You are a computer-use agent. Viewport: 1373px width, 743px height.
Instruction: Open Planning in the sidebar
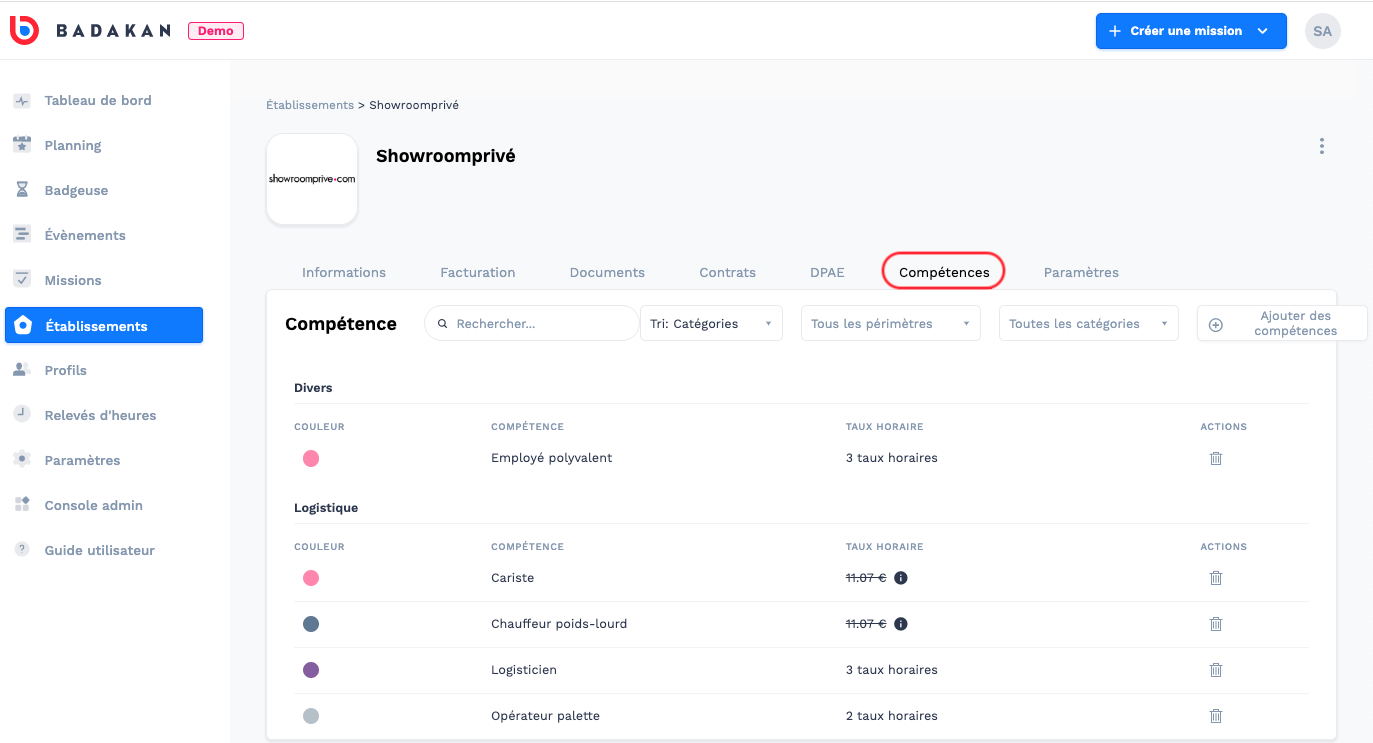click(73, 145)
